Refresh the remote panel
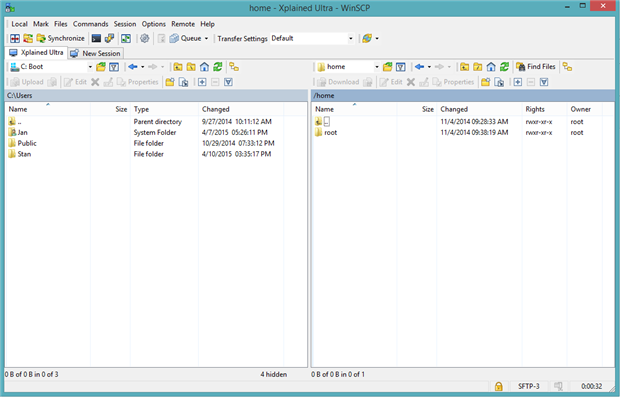The height and width of the screenshot is (397, 620). click(x=504, y=67)
